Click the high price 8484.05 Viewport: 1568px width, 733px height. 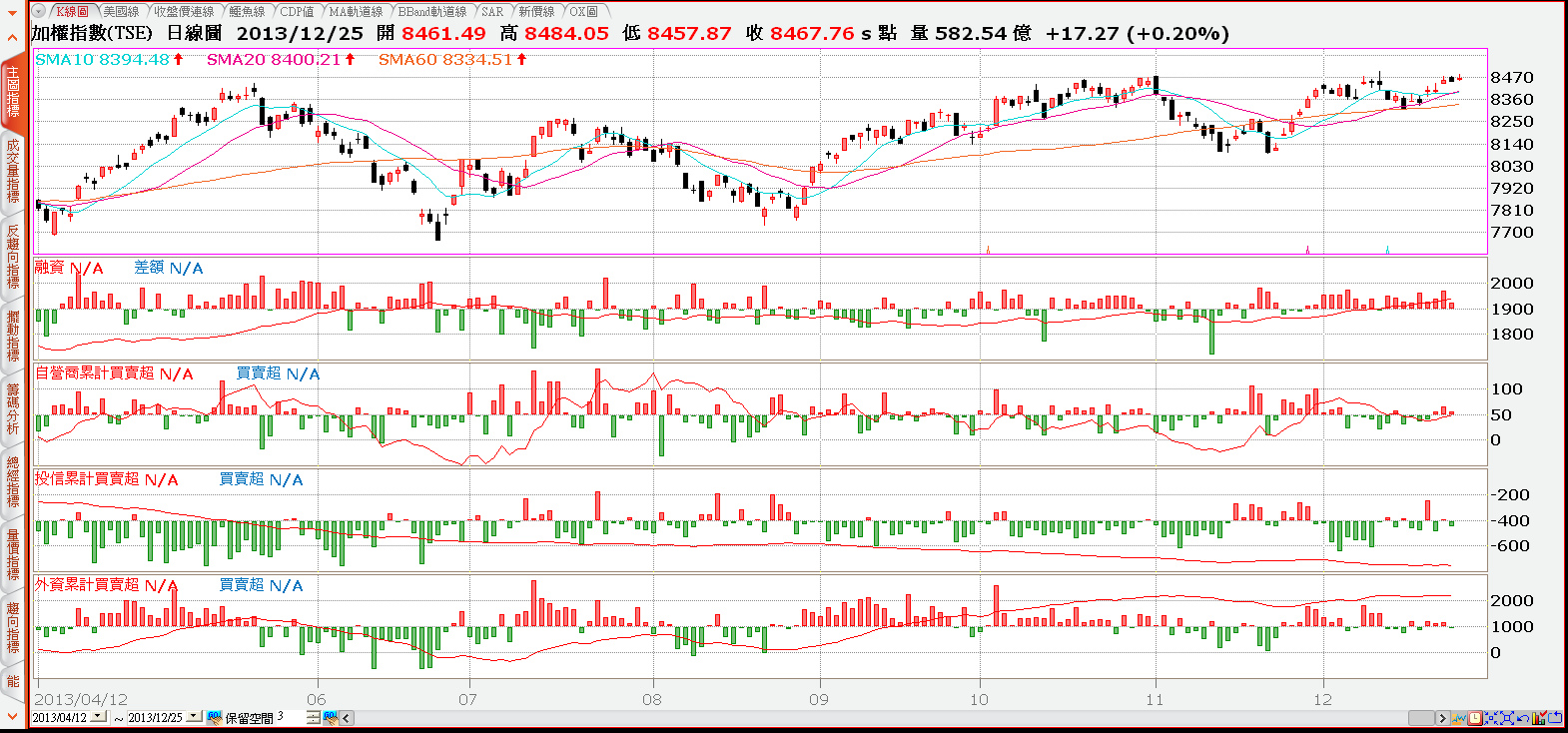tap(566, 33)
